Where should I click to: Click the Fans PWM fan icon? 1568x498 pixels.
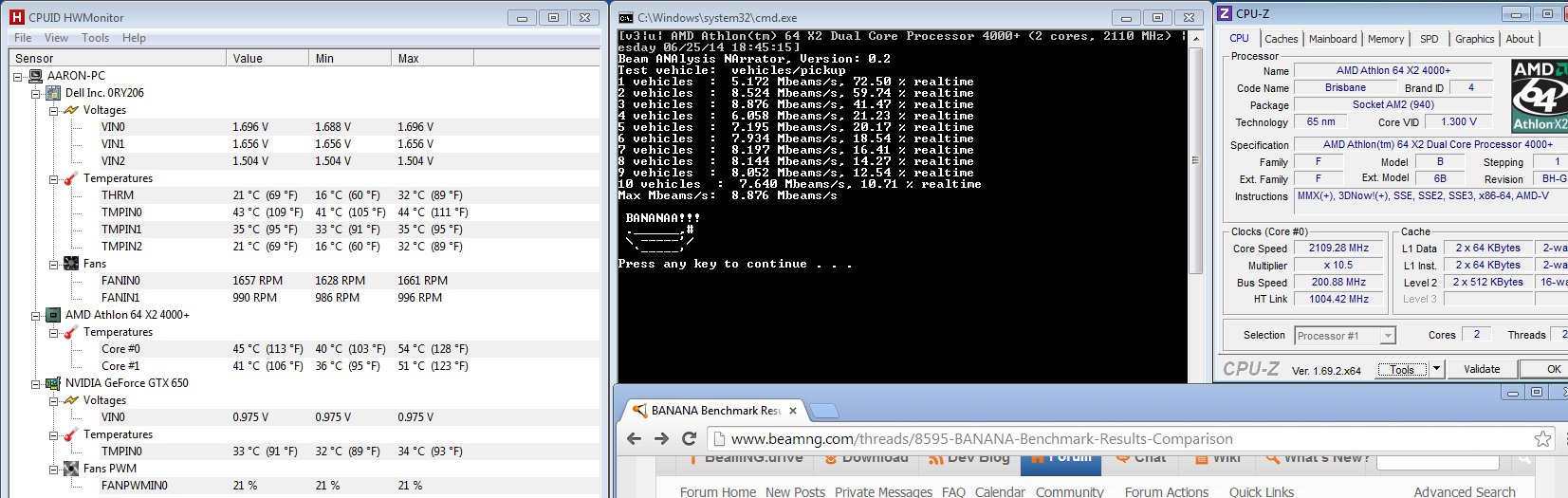[x=71, y=469]
